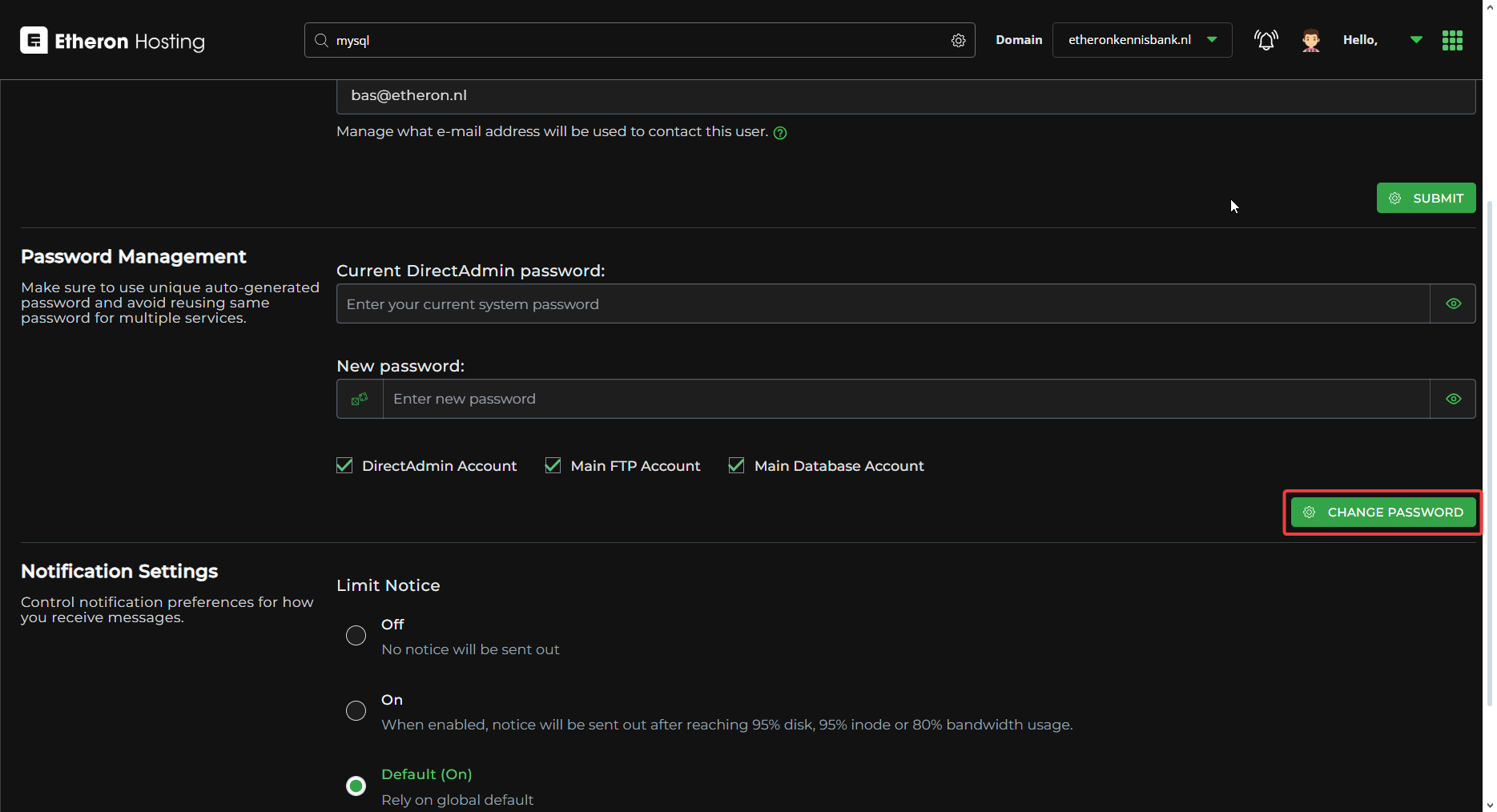
Task: Uncheck the Main FTP Account checkbox
Action: (x=553, y=465)
